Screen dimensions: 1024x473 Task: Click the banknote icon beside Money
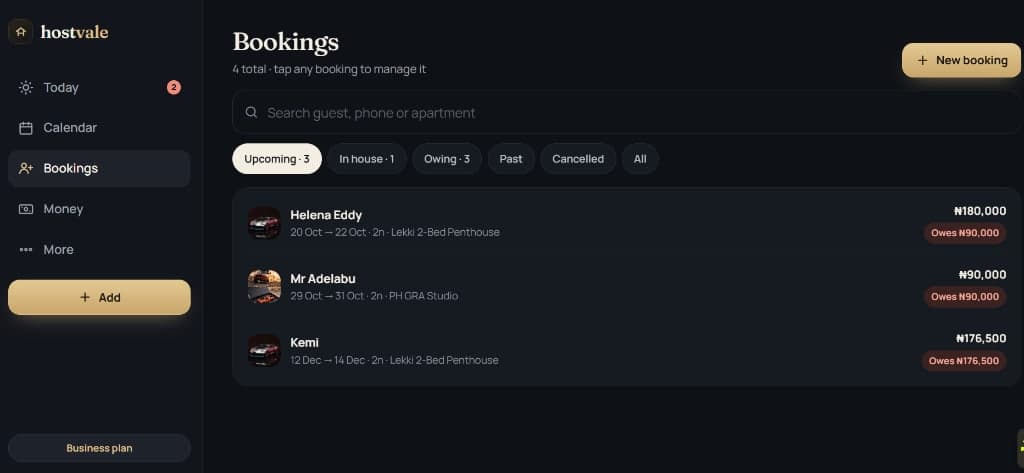[25, 209]
